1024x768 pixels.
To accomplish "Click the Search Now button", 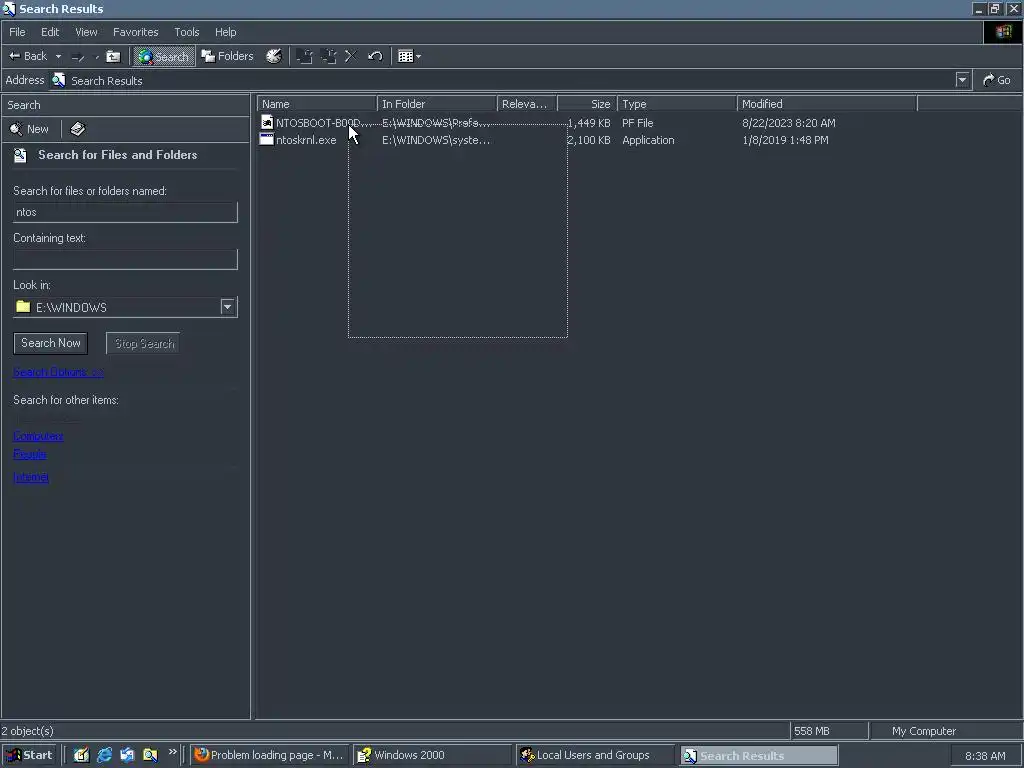I will (51, 343).
